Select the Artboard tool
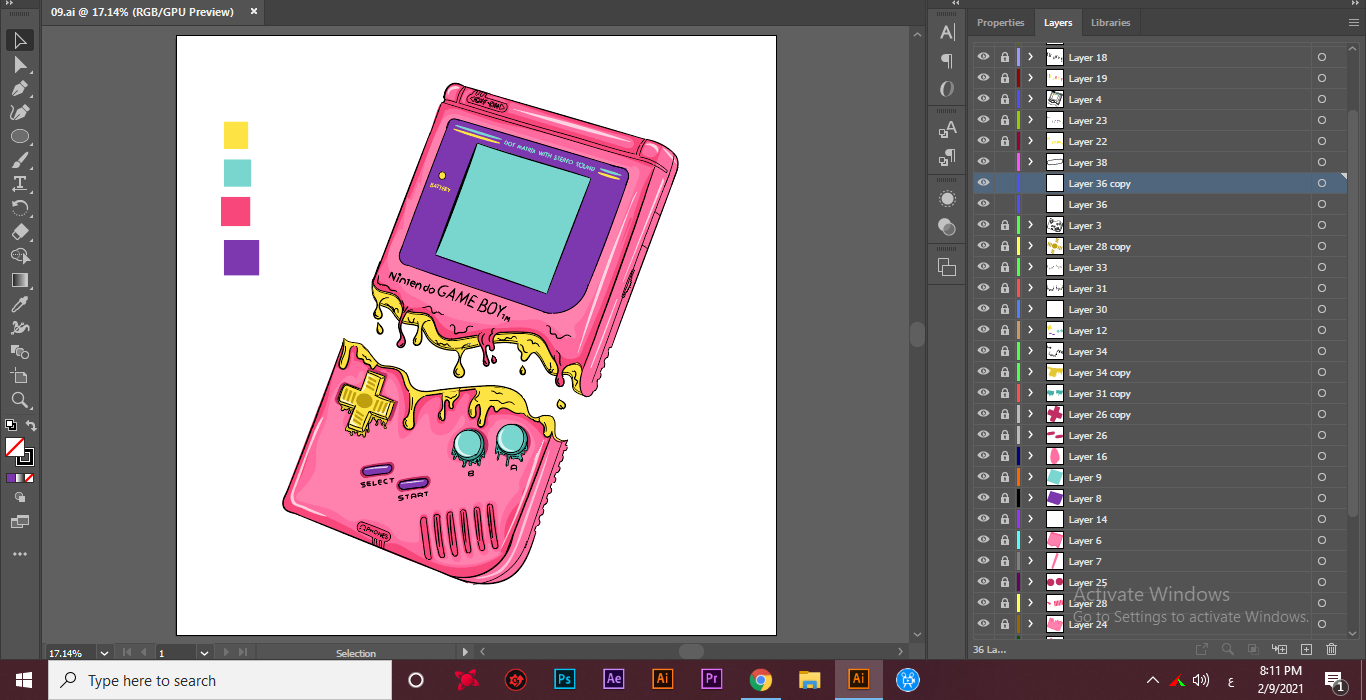 coord(19,376)
